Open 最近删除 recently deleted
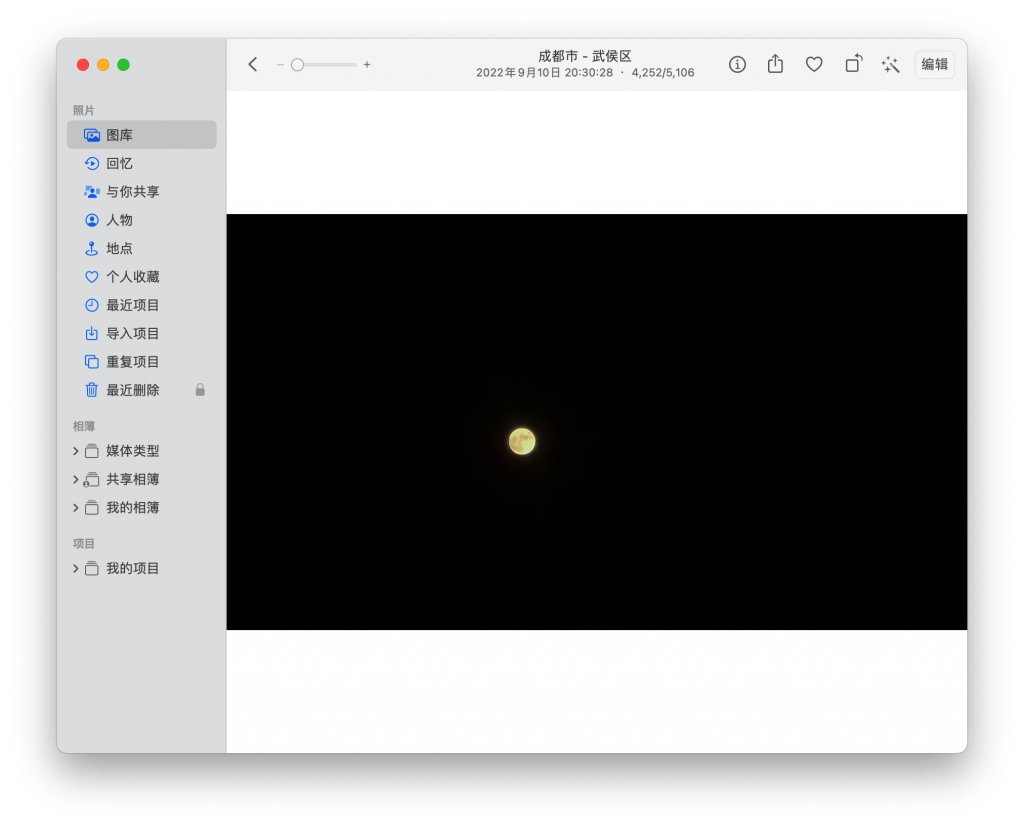This screenshot has width=1024, height=828. [142, 390]
